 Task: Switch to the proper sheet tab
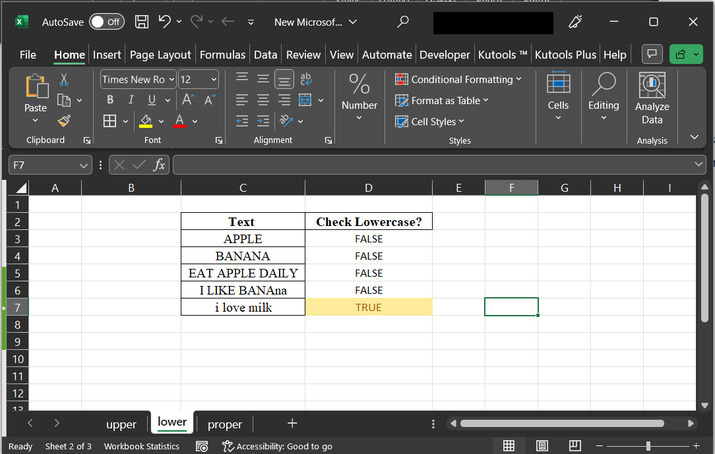tap(225, 424)
